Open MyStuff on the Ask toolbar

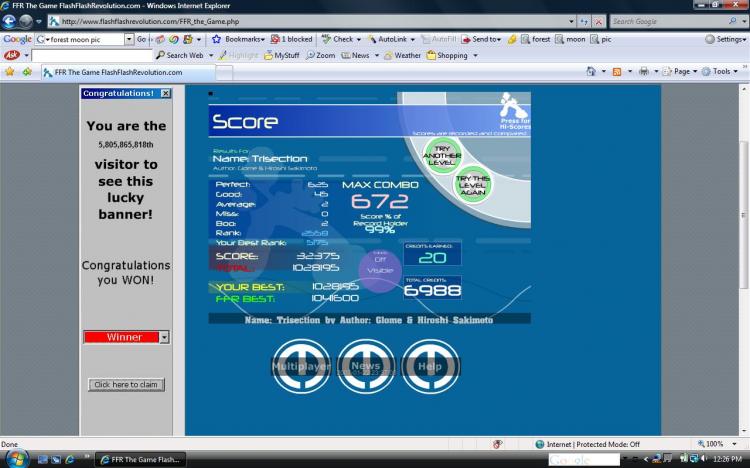(282, 56)
